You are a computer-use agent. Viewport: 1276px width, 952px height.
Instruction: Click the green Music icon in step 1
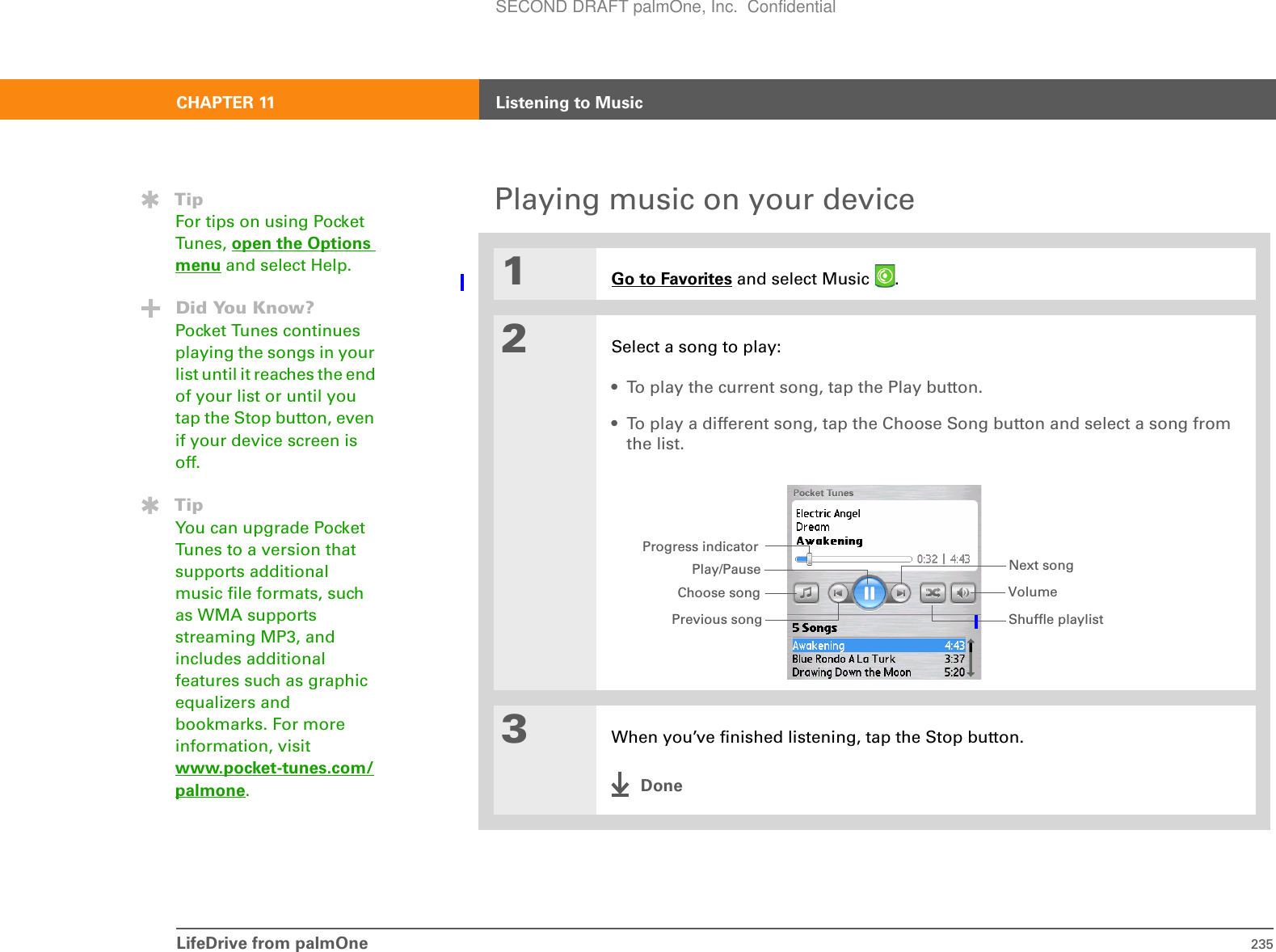point(885,276)
